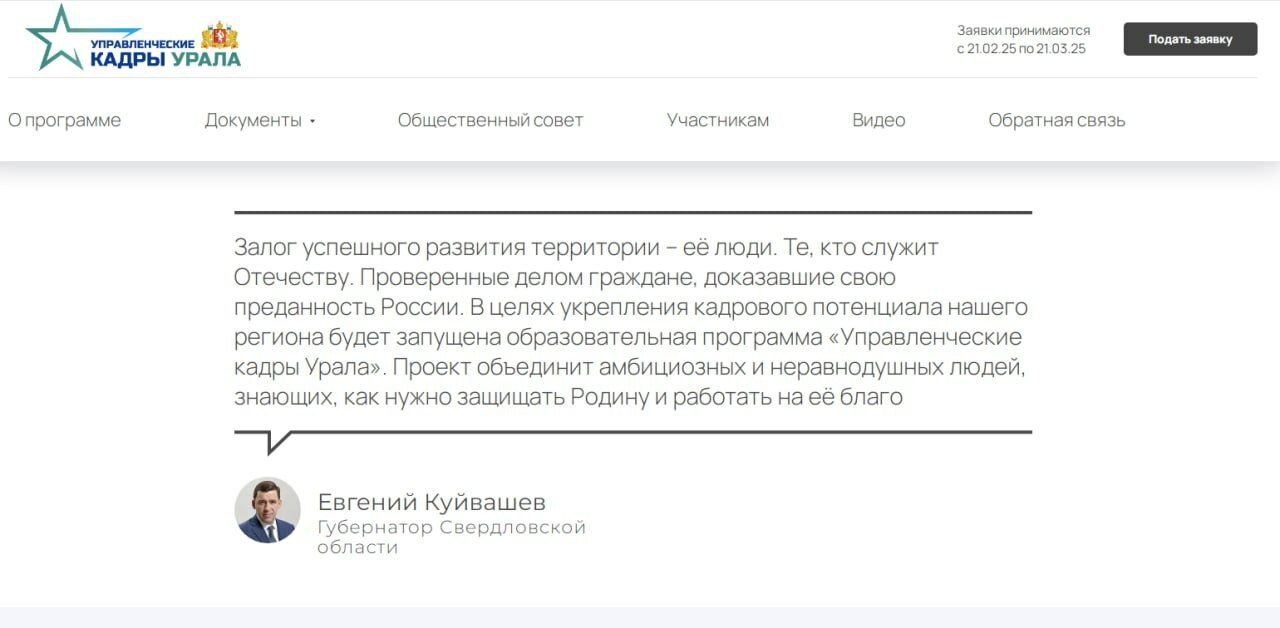The width and height of the screenshot is (1280, 628).
Task: Click the Заявки принимаются dates text
Action: coord(1023,39)
